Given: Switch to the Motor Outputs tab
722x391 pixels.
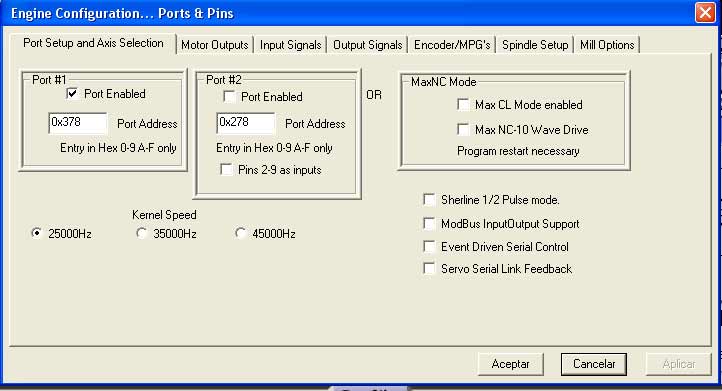Looking at the screenshot, I should coord(215,45).
